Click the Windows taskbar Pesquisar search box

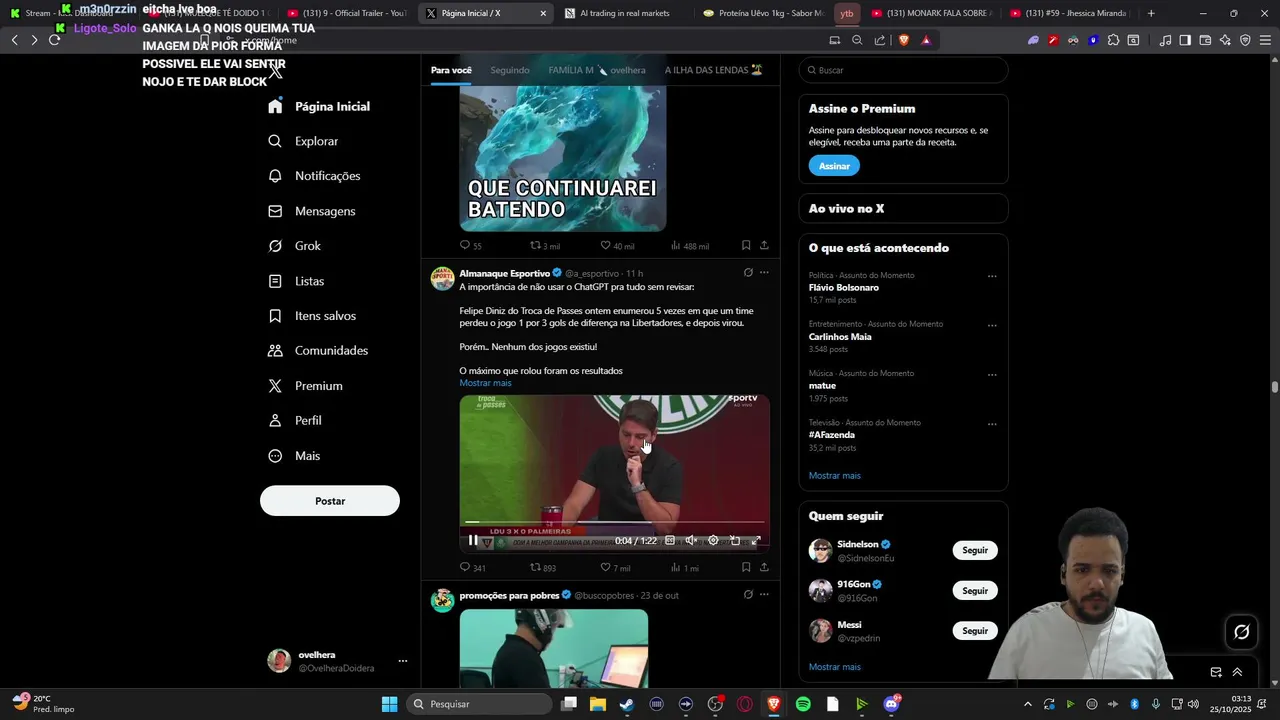point(480,704)
